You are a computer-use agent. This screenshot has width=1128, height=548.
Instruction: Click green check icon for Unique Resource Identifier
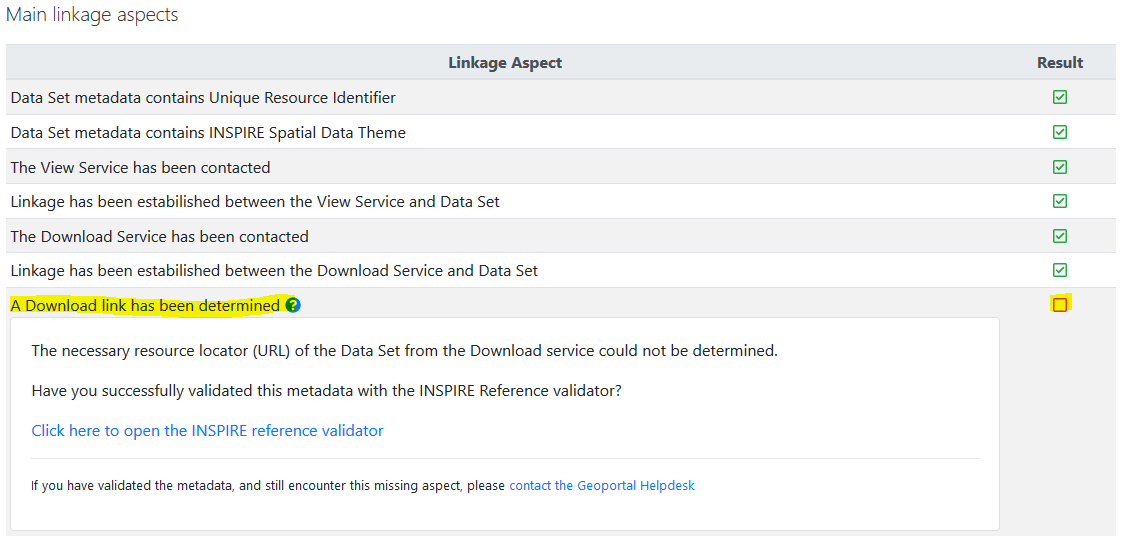pyautogui.click(x=1060, y=97)
